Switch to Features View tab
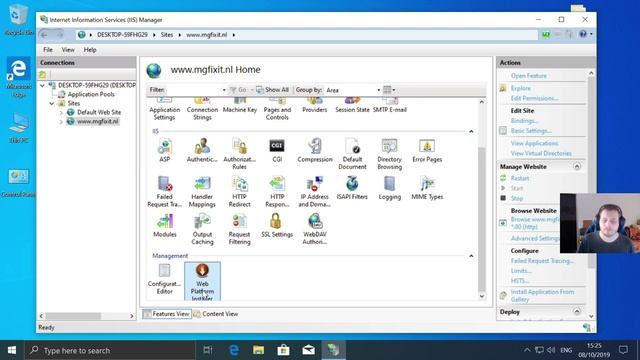 (167, 314)
